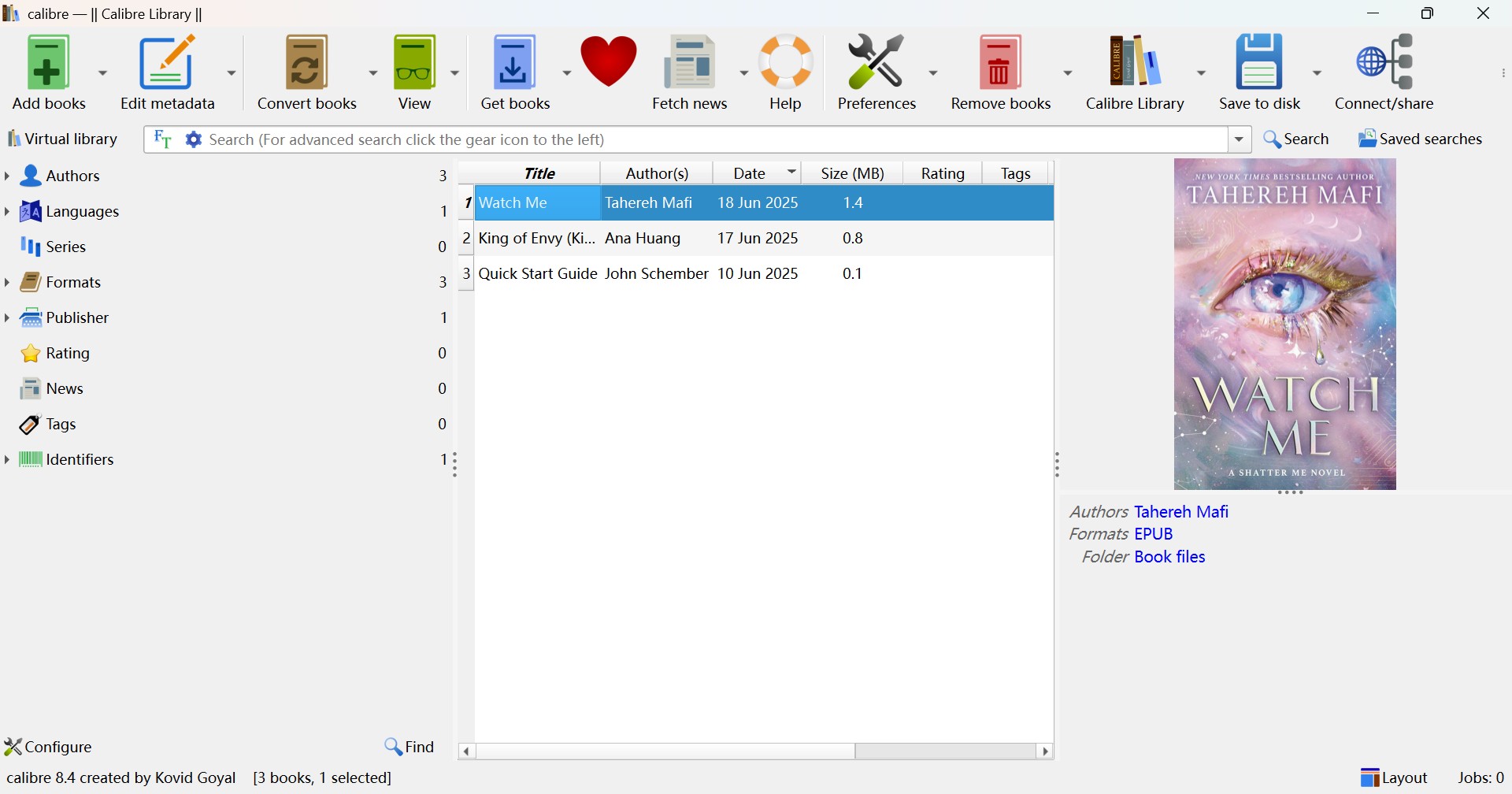Viewport: 1512px width, 794px height.
Task: Expand the Formats tree category
Action: [x=7, y=282]
